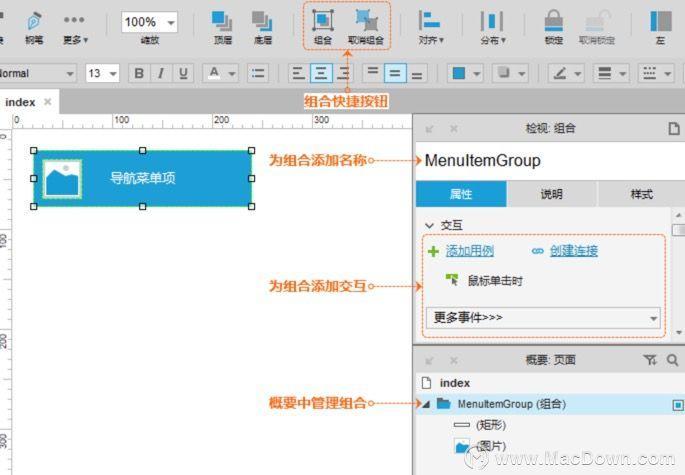This screenshot has height=475, width=685.
Task: Align text center horizontally
Action: (x=321, y=73)
